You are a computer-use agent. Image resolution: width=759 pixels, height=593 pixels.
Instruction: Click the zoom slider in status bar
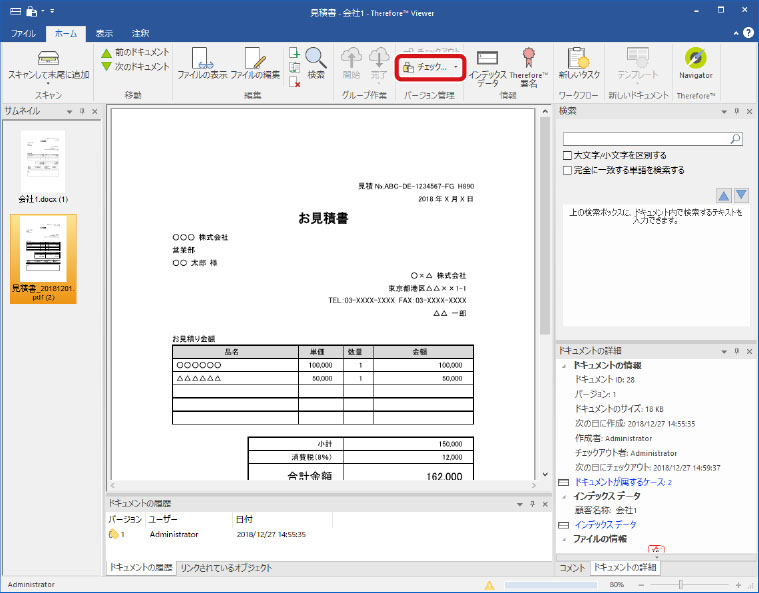pyautogui.click(x=681, y=584)
